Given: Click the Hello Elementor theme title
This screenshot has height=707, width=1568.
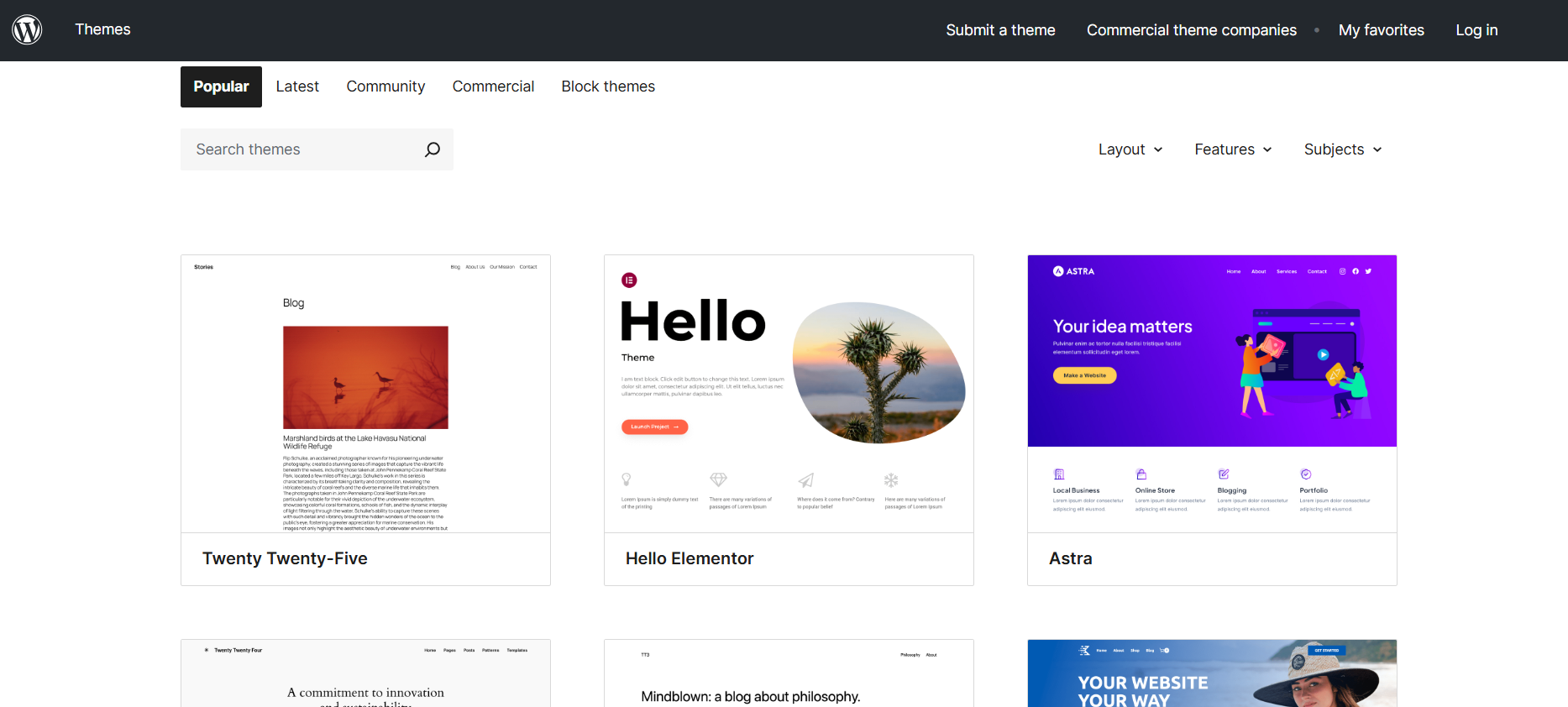Looking at the screenshot, I should 690,558.
